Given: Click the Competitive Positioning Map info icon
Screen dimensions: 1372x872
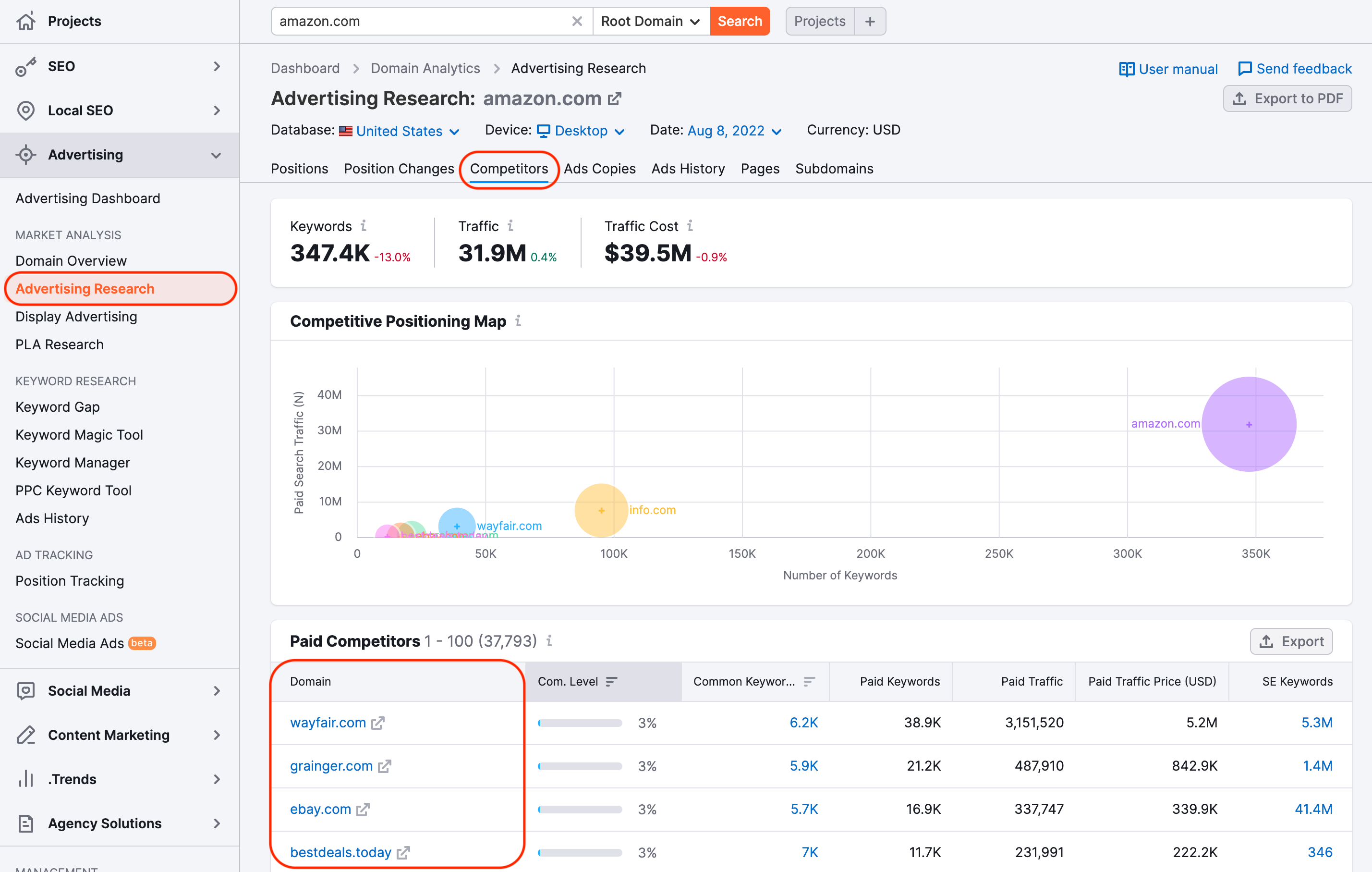Looking at the screenshot, I should [x=518, y=321].
